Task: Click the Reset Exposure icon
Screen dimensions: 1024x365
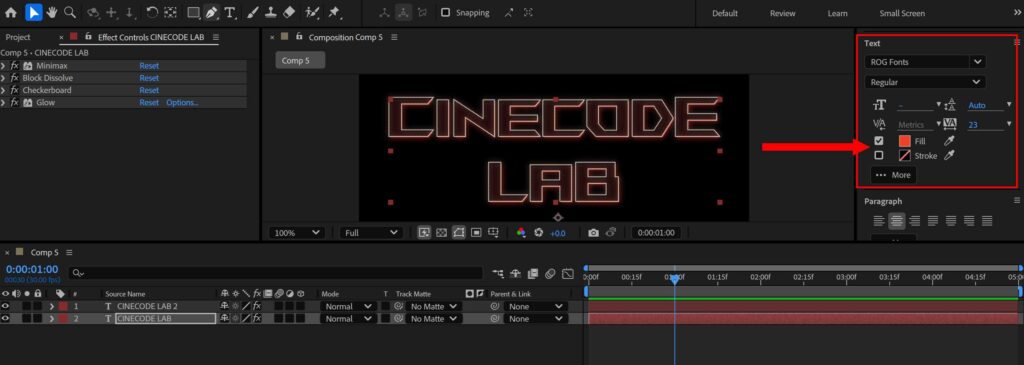Action: click(x=538, y=232)
